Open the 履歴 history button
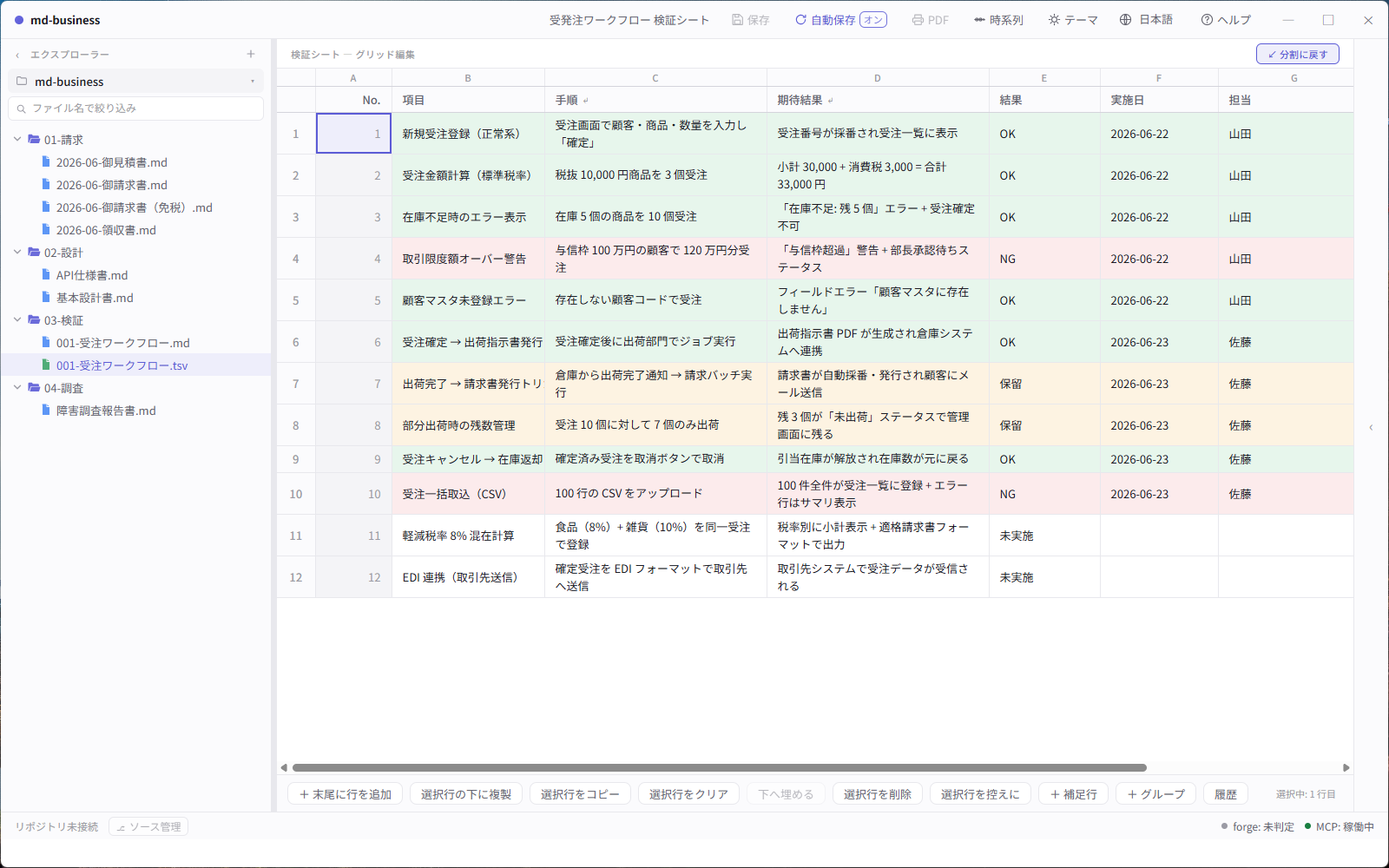The height and width of the screenshot is (868, 1389). coord(1226,794)
